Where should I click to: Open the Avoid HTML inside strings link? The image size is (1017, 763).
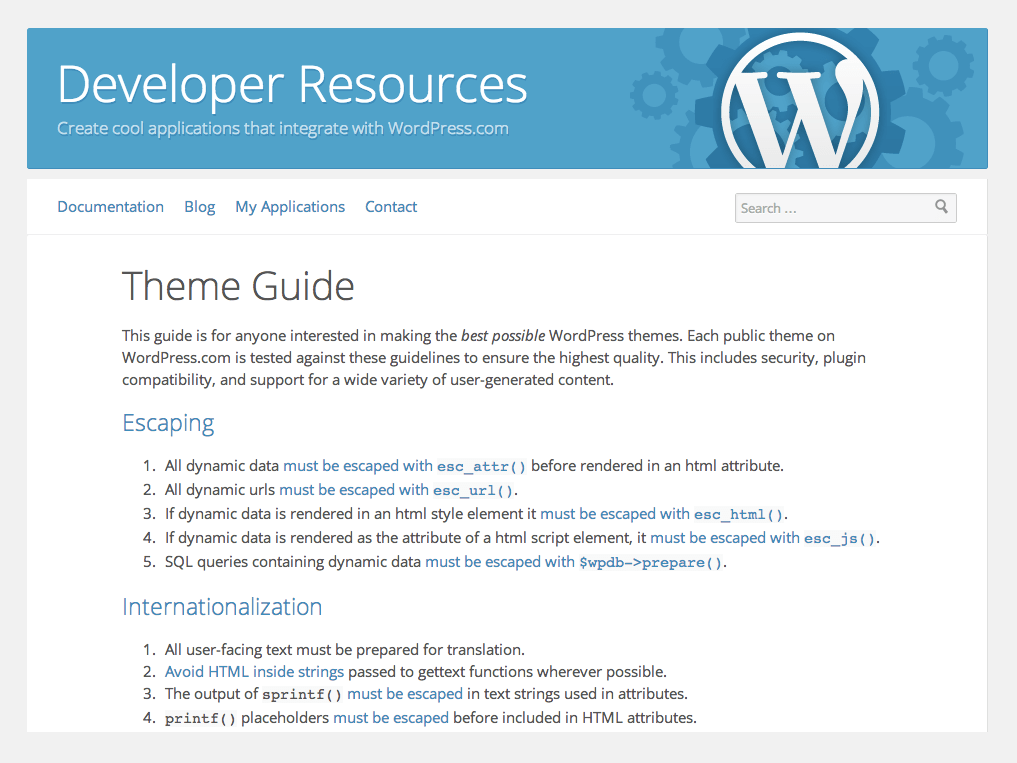(251, 671)
